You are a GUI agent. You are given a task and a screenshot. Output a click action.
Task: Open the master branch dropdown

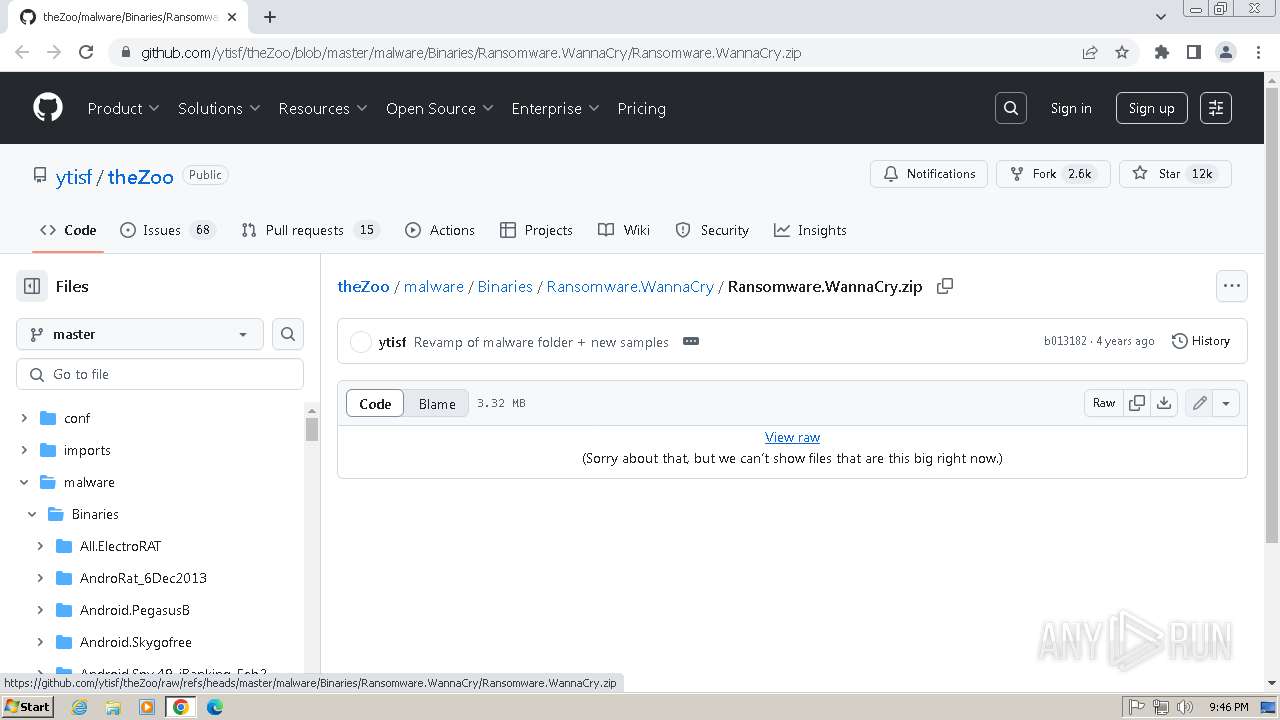(140, 334)
